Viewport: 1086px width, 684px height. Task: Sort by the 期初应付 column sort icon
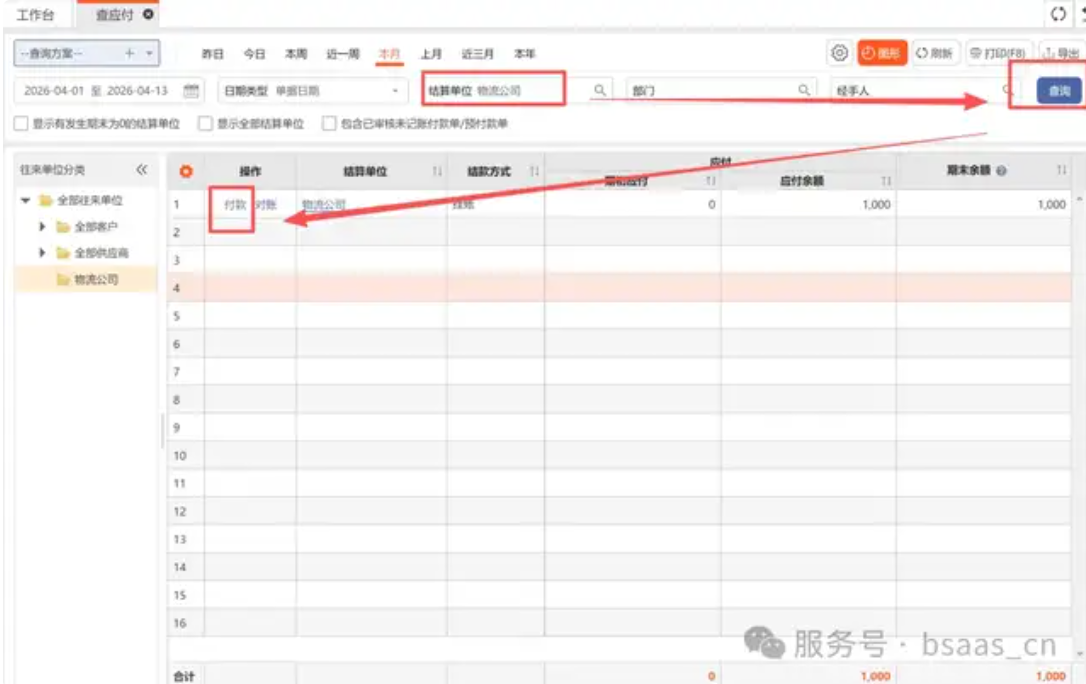coord(711,181)
